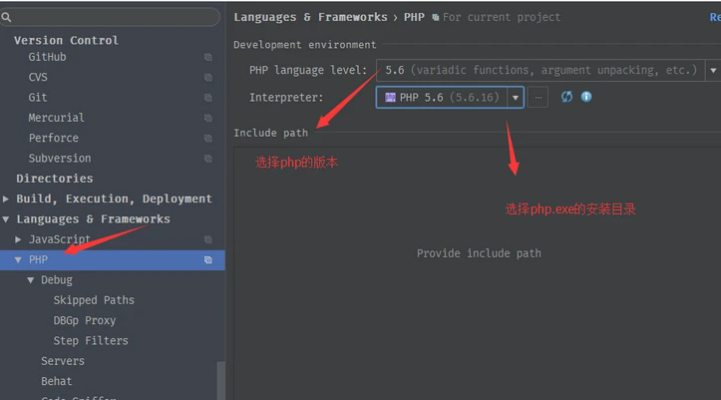This screenshot has height=400, width=721.
Task: Click the project-scope icon beside Mercurial
Action: click(208, 118)
